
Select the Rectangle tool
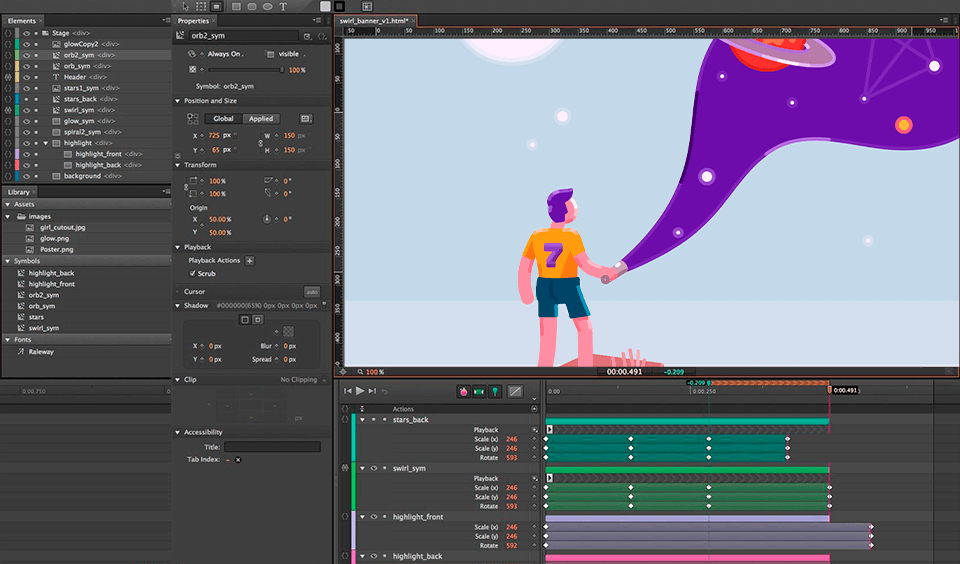point(236,7)
